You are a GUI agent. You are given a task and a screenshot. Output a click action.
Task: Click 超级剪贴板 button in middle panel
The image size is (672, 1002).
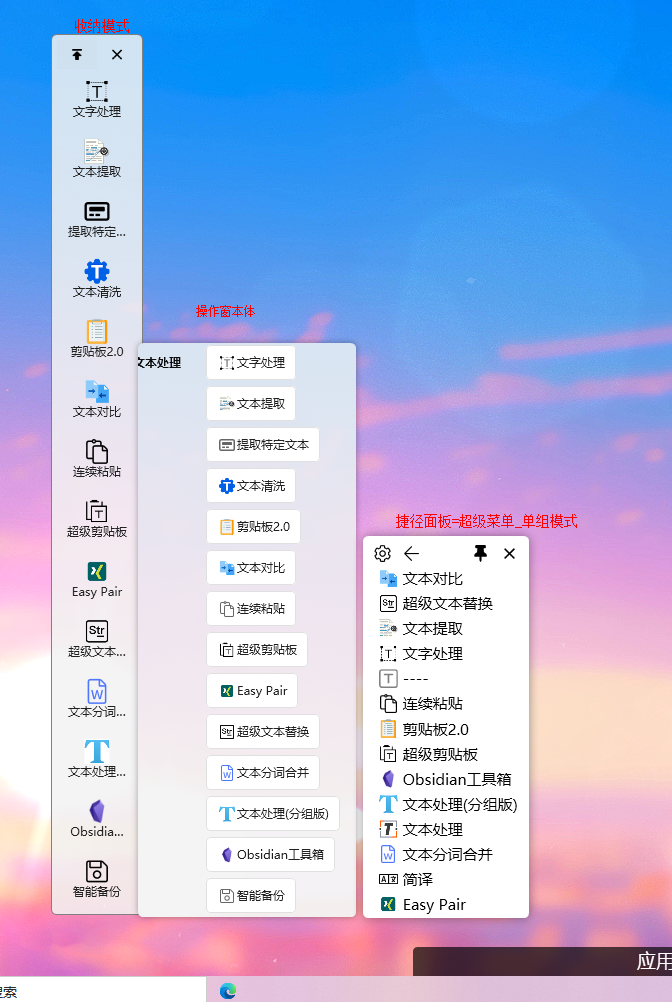click(257, 649)
